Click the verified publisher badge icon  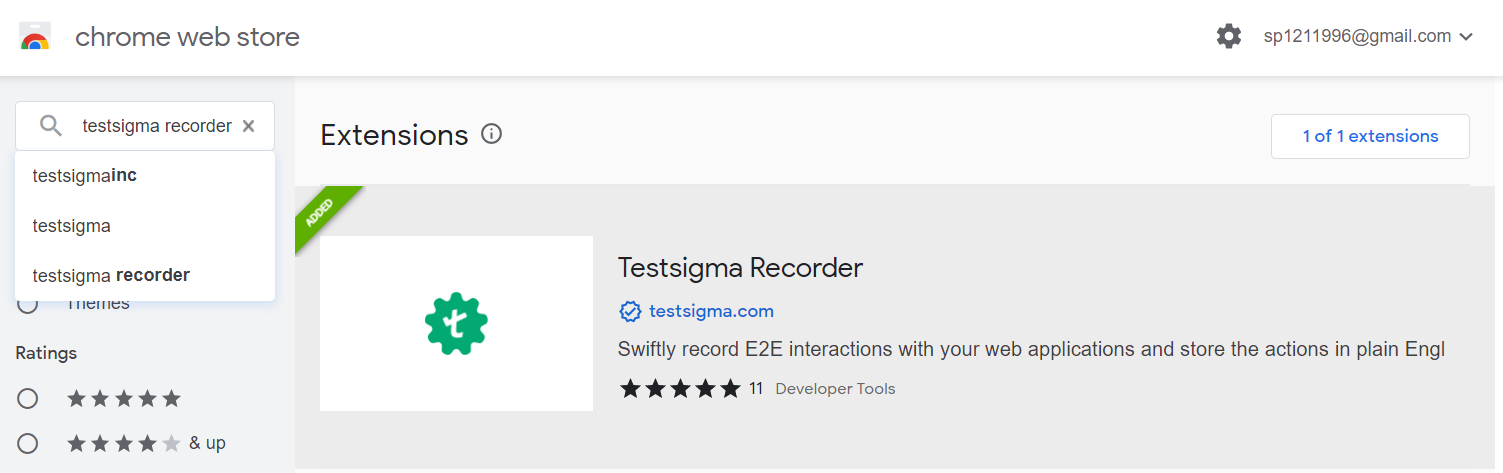tap(630, 312)
